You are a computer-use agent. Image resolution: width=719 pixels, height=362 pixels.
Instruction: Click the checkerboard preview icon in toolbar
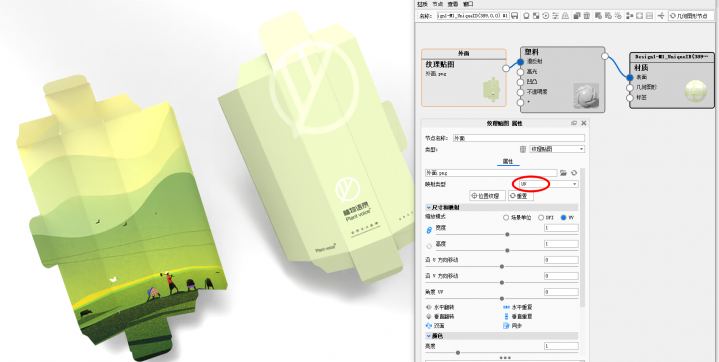coord(536,16)
